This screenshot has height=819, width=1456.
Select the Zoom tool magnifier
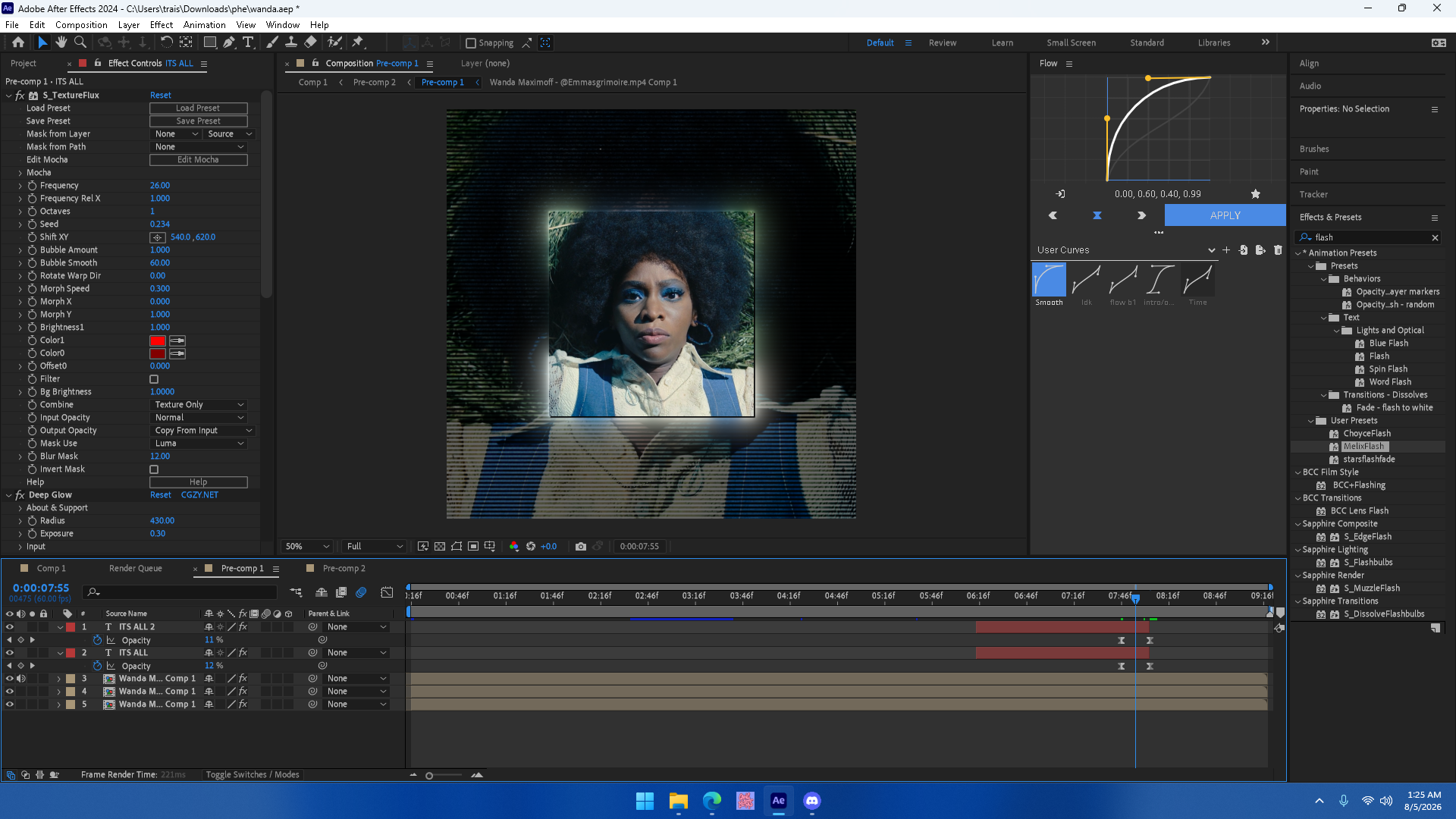pos(80,42)
